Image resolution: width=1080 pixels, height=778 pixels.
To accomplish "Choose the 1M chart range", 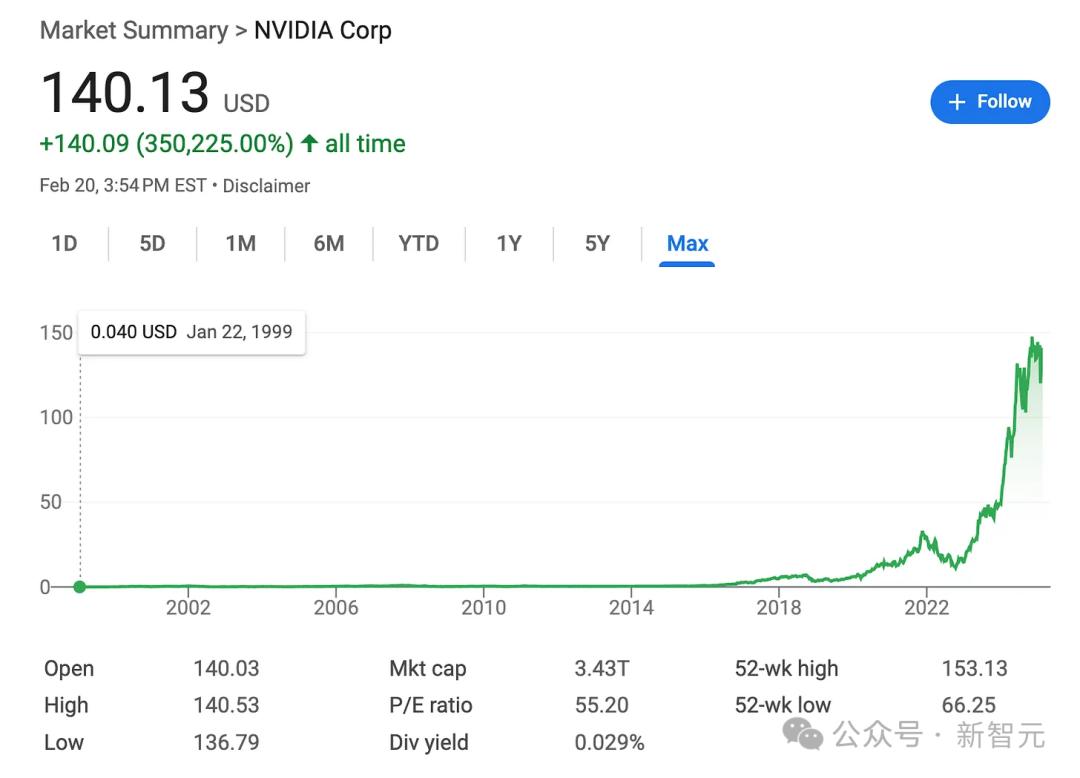I will [x=240, y=243].
